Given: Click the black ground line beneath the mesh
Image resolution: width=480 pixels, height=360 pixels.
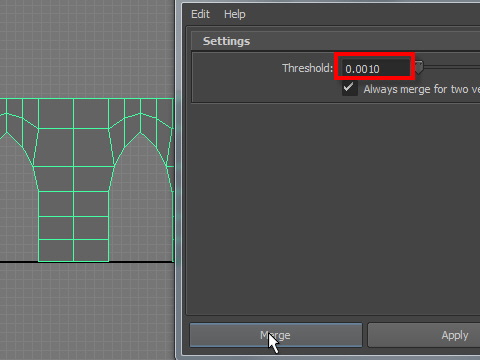Looking at the screenshot, I should [87, 262].
